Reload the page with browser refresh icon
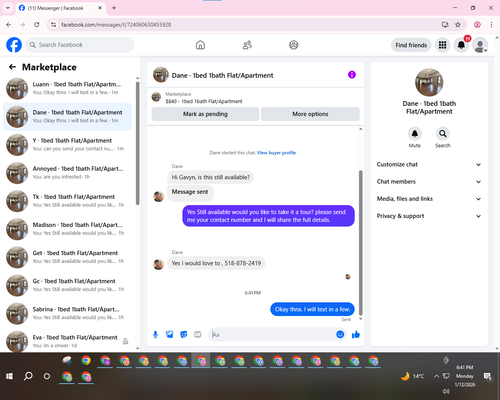The height and width of the screenshot is (400, 500). [37, 25]
